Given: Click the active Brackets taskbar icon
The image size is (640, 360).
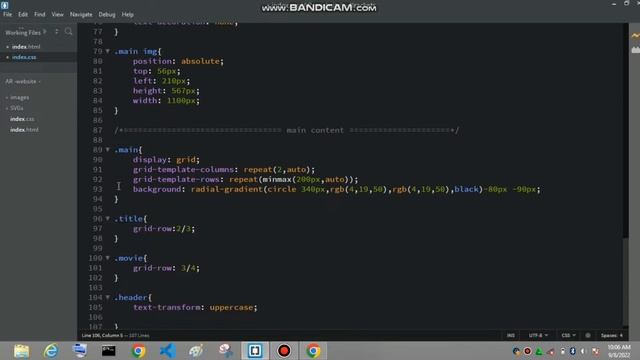Looking at the screenshot, I should (x=255, y=351).
